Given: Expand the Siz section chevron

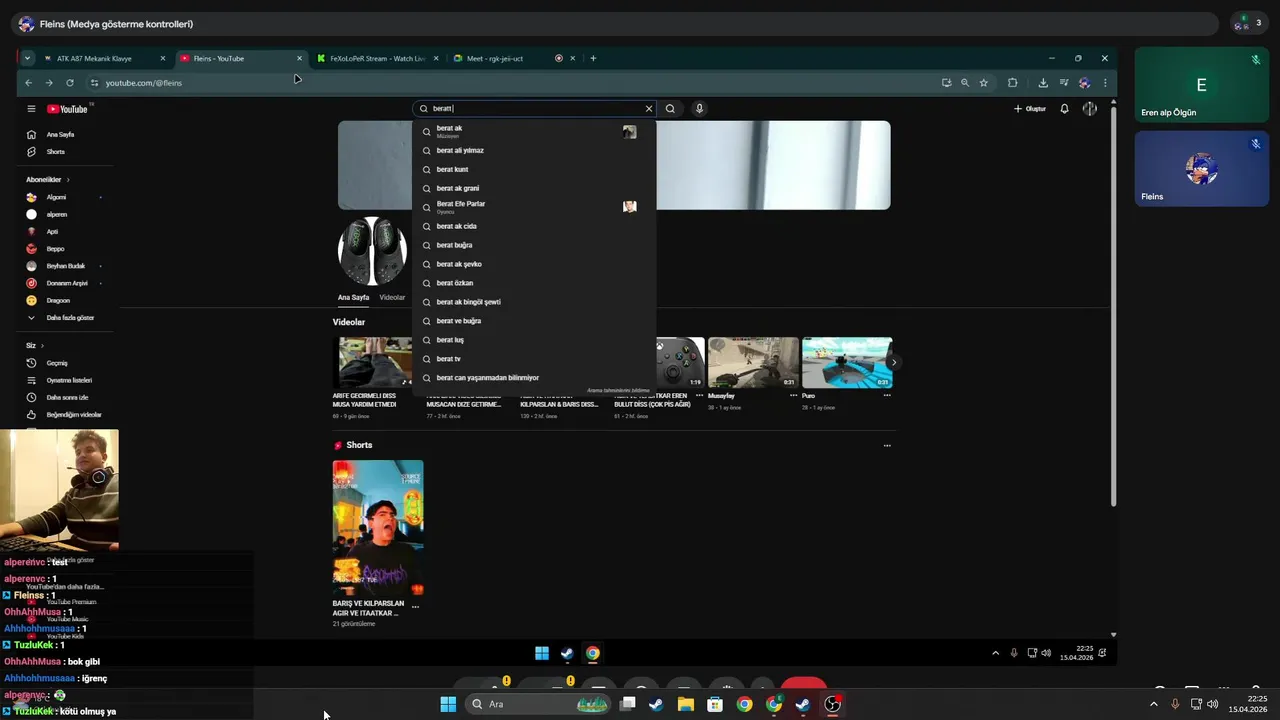Looking at the screenshot, I should point(42,346).
